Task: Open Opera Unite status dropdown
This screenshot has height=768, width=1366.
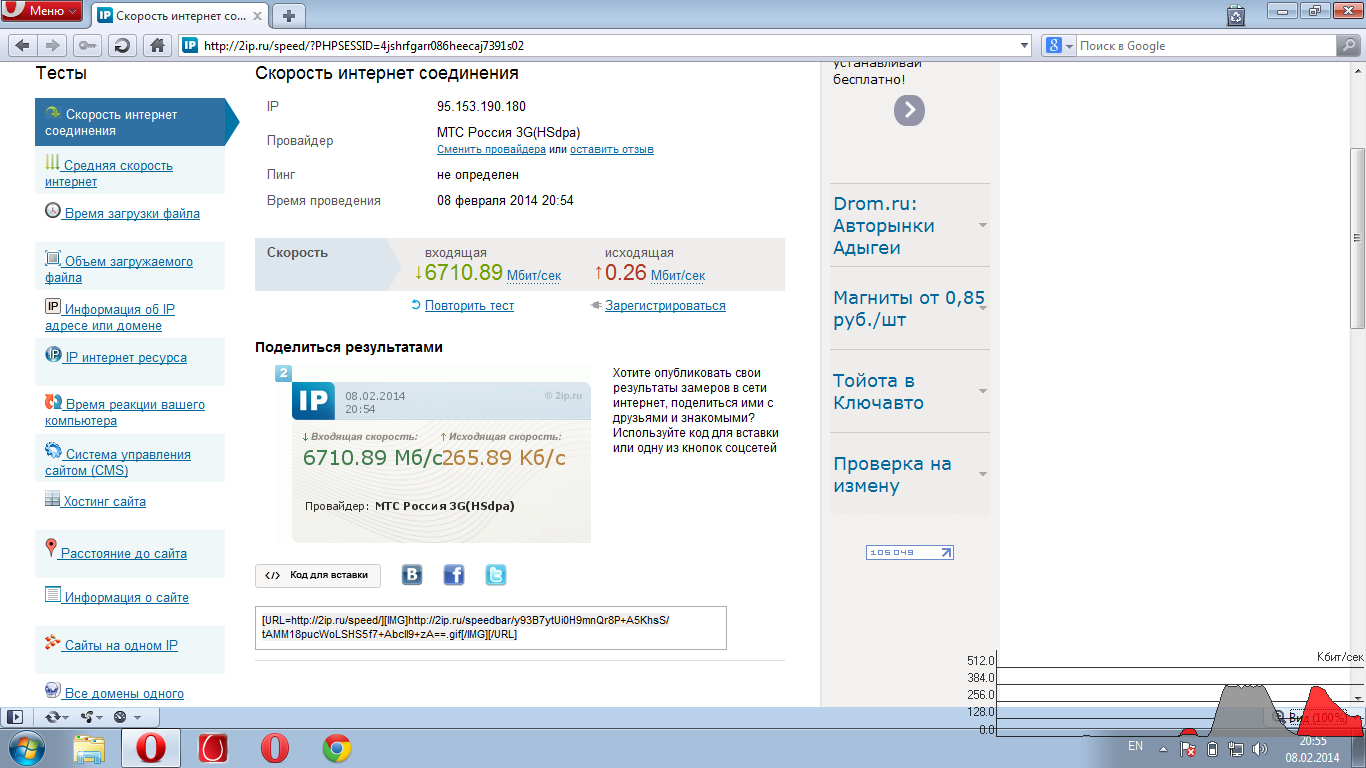Action: click(92, 717)
